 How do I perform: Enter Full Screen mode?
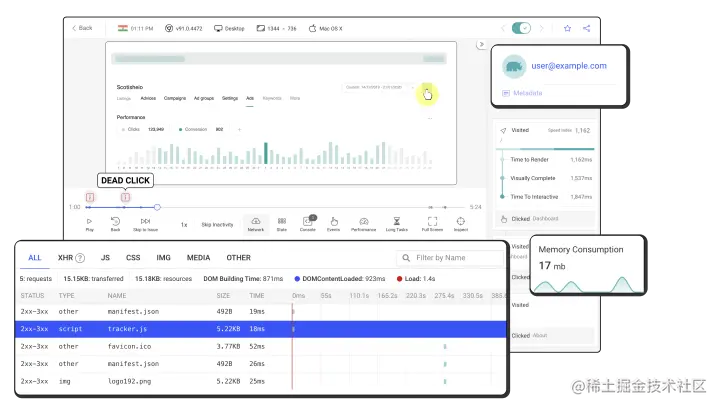(432, 224)
